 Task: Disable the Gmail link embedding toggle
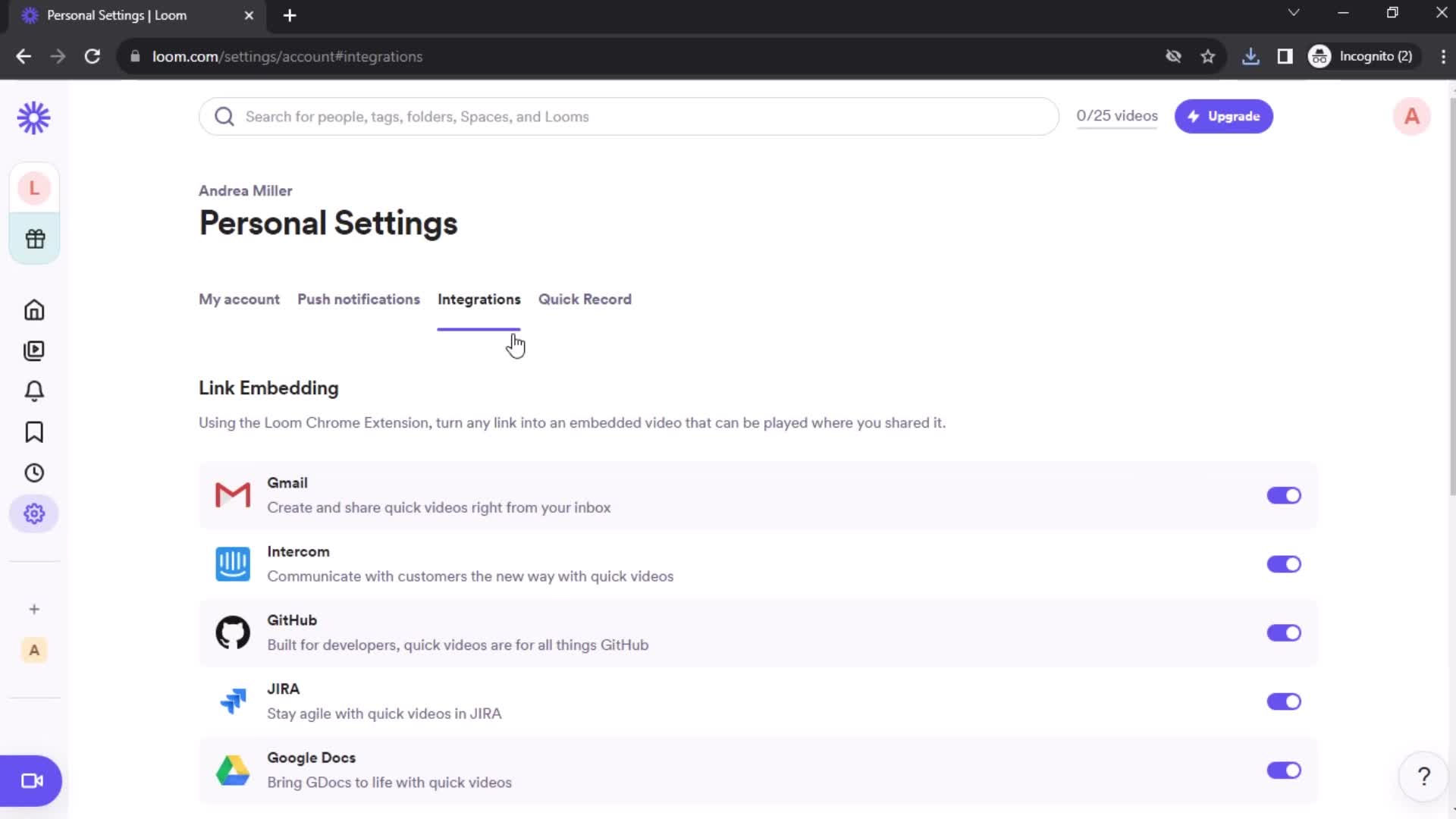1284,495
